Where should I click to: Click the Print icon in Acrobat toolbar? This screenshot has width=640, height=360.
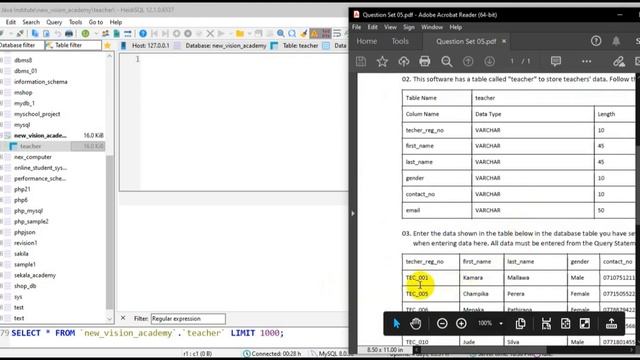pyautogui.click(x=425, y=61)
